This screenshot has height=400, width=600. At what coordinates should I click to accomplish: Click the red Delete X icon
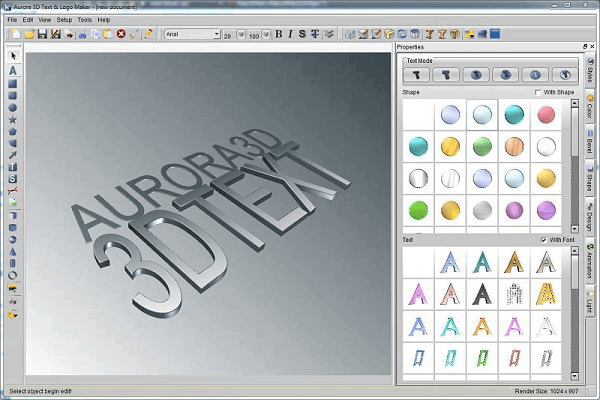[121, 34]
